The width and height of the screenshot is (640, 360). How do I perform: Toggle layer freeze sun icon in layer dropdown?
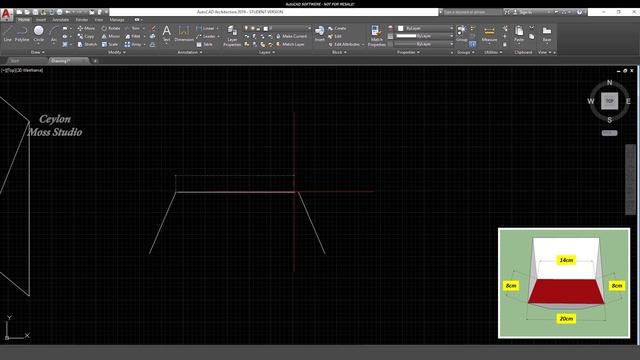pos(252,28)
